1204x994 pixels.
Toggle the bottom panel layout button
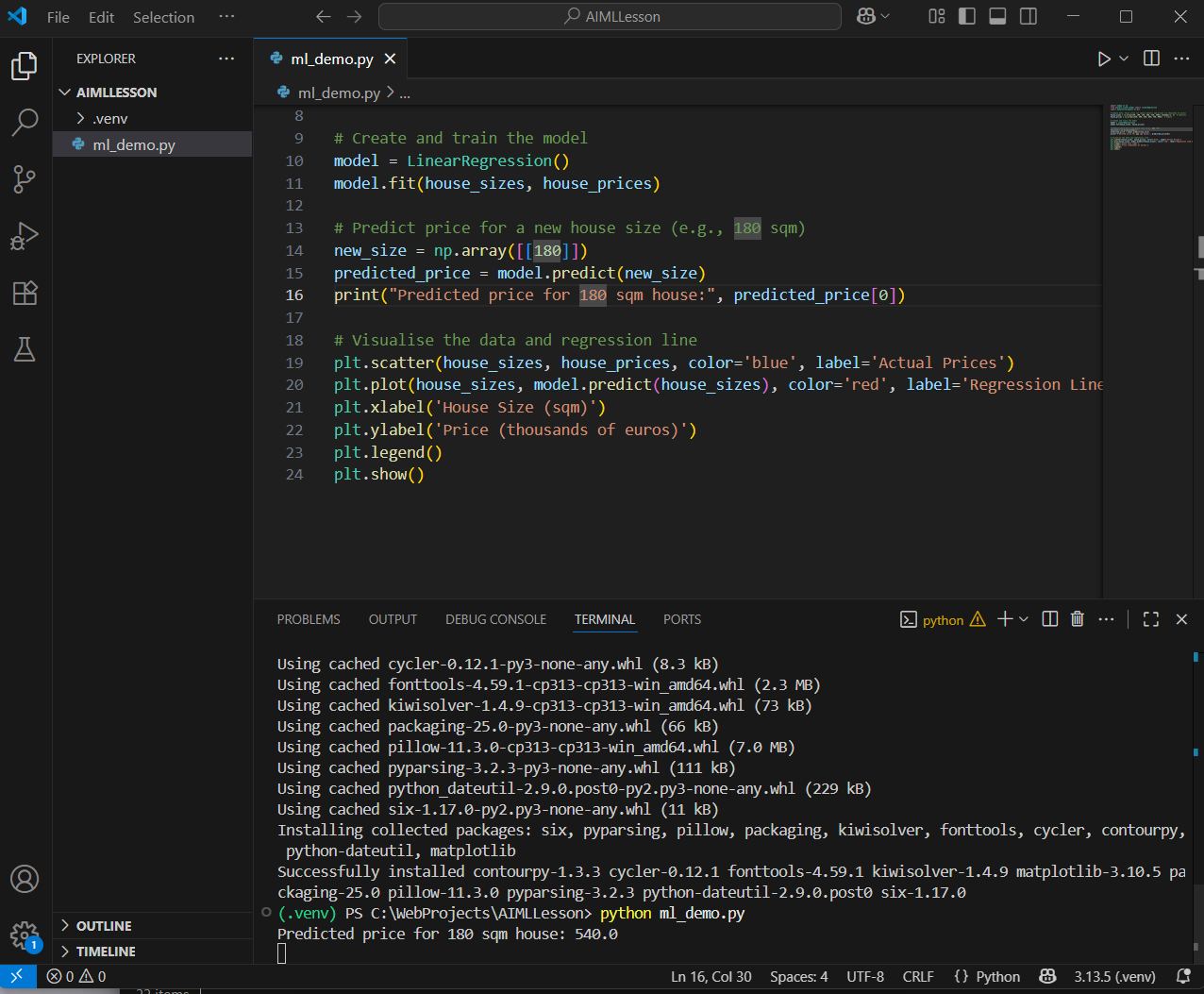pyautogui.click(x=997, y=16)
